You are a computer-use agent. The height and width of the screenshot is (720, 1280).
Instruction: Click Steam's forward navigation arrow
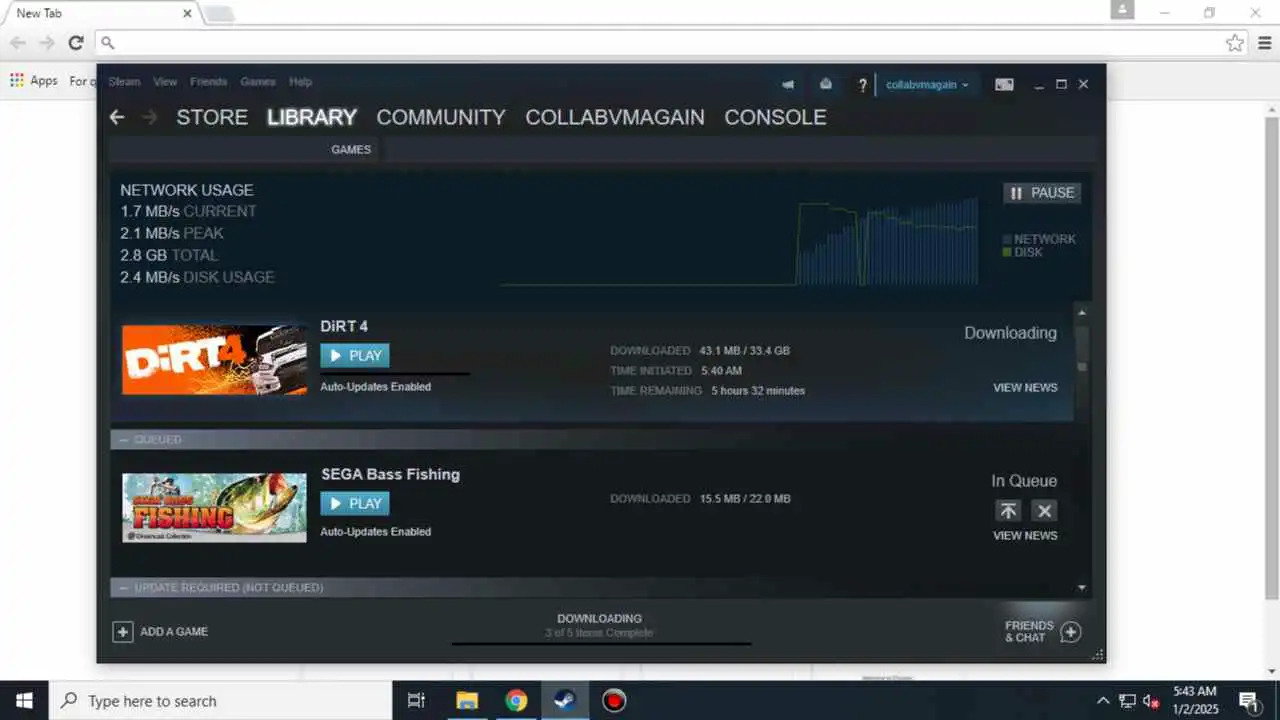pyautogui.click(x=150, y=117)
